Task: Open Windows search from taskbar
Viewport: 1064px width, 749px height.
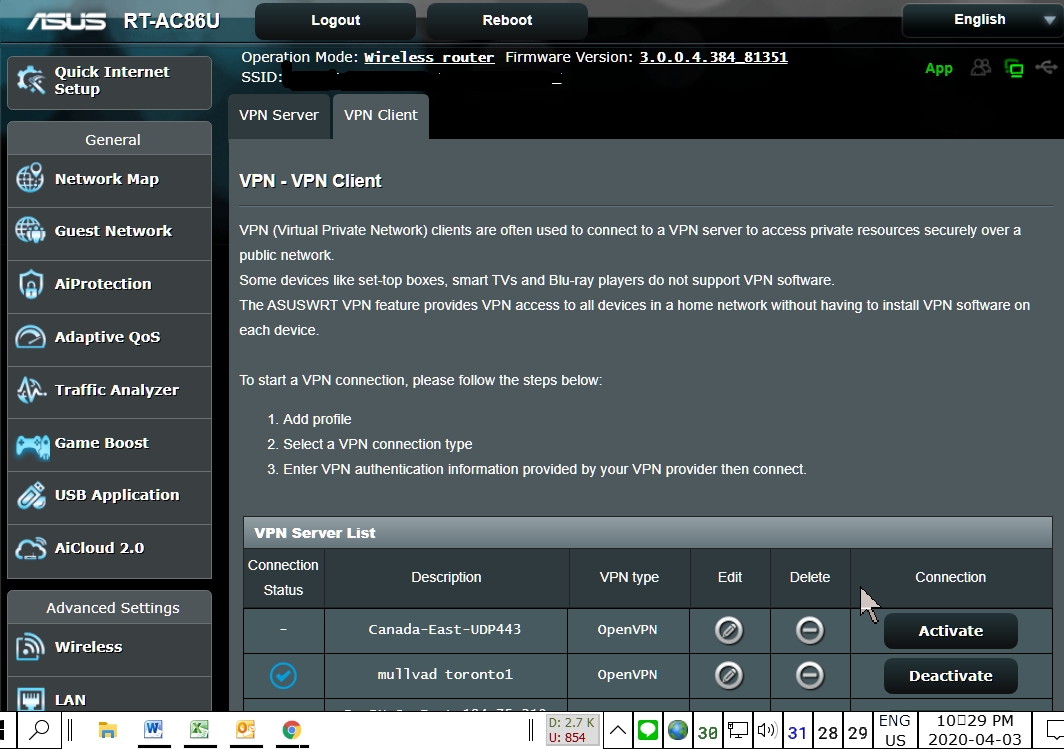Action: pos(39,731)
